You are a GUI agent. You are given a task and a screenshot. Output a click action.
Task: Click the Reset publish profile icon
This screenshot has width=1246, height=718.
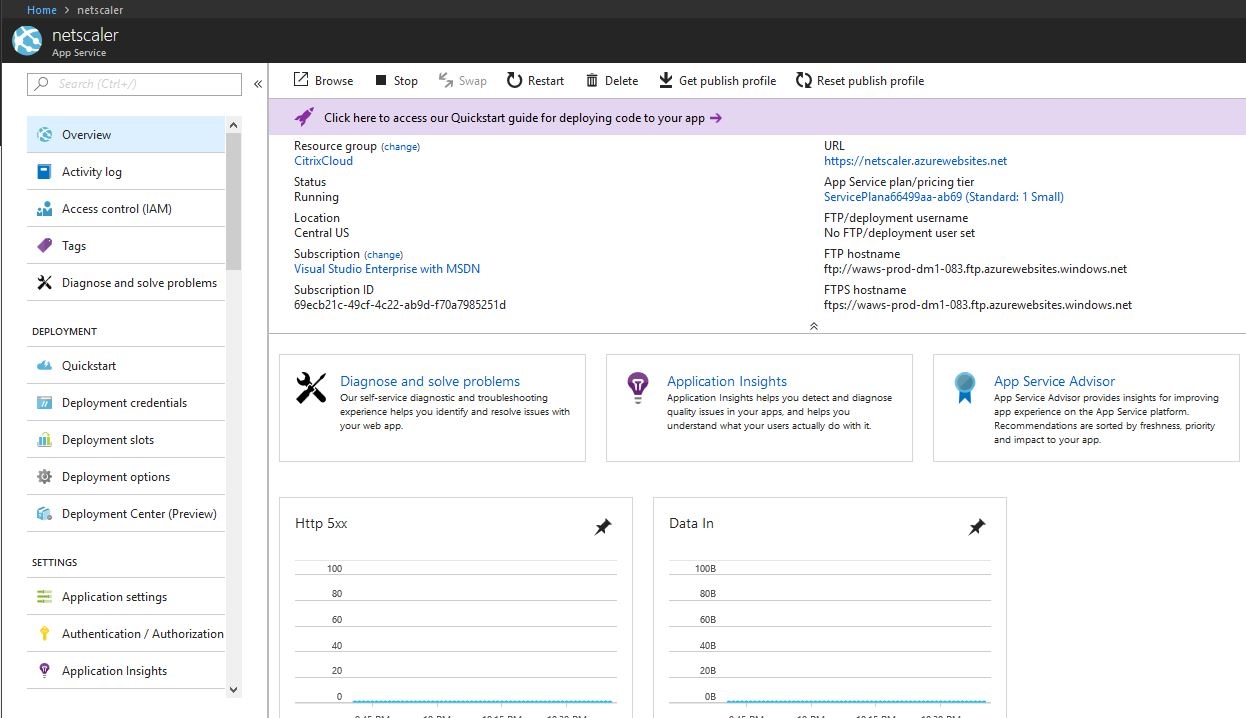point(803,80)
